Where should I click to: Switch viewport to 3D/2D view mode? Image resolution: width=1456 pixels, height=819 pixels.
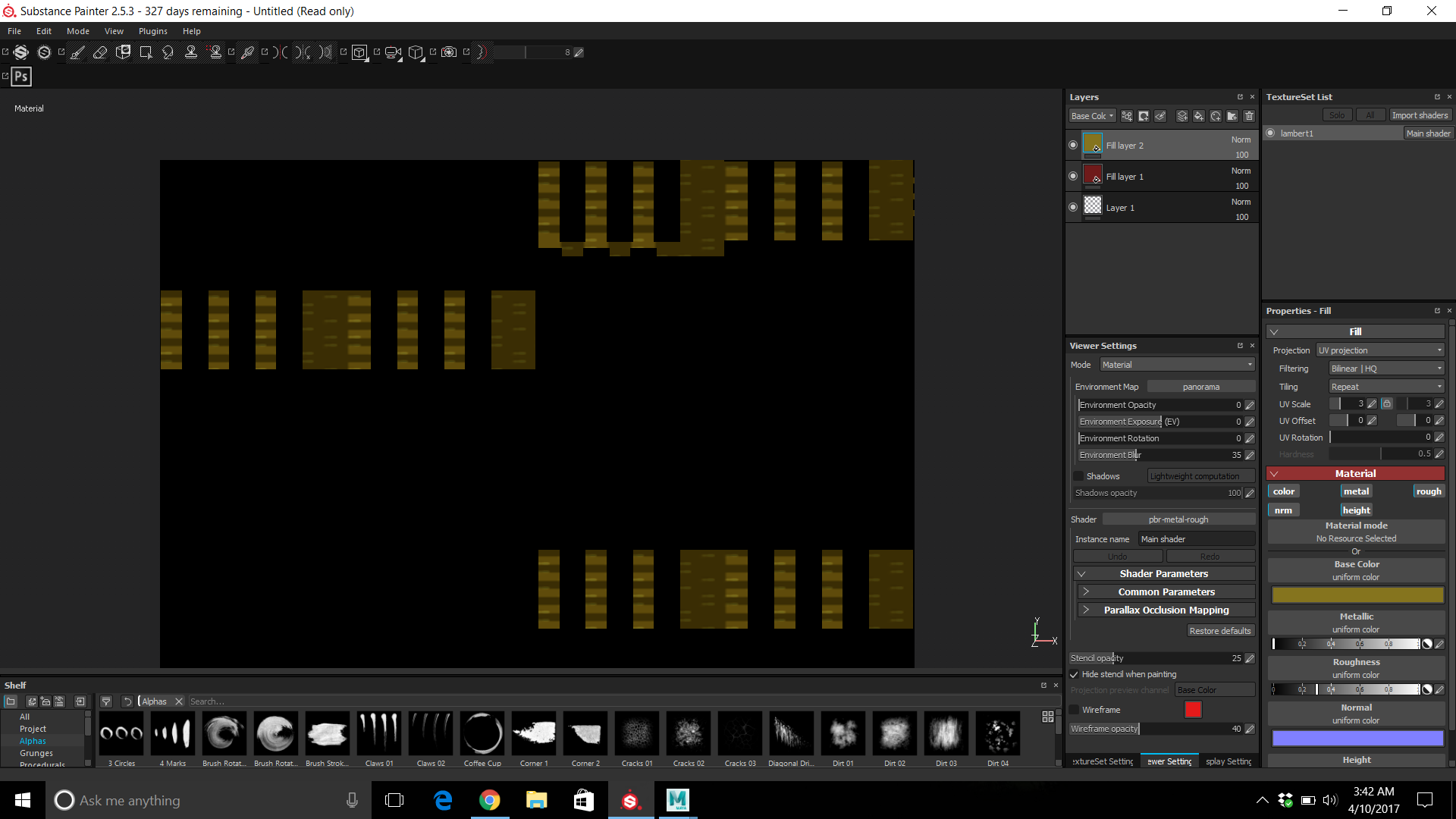click(359, 52)
